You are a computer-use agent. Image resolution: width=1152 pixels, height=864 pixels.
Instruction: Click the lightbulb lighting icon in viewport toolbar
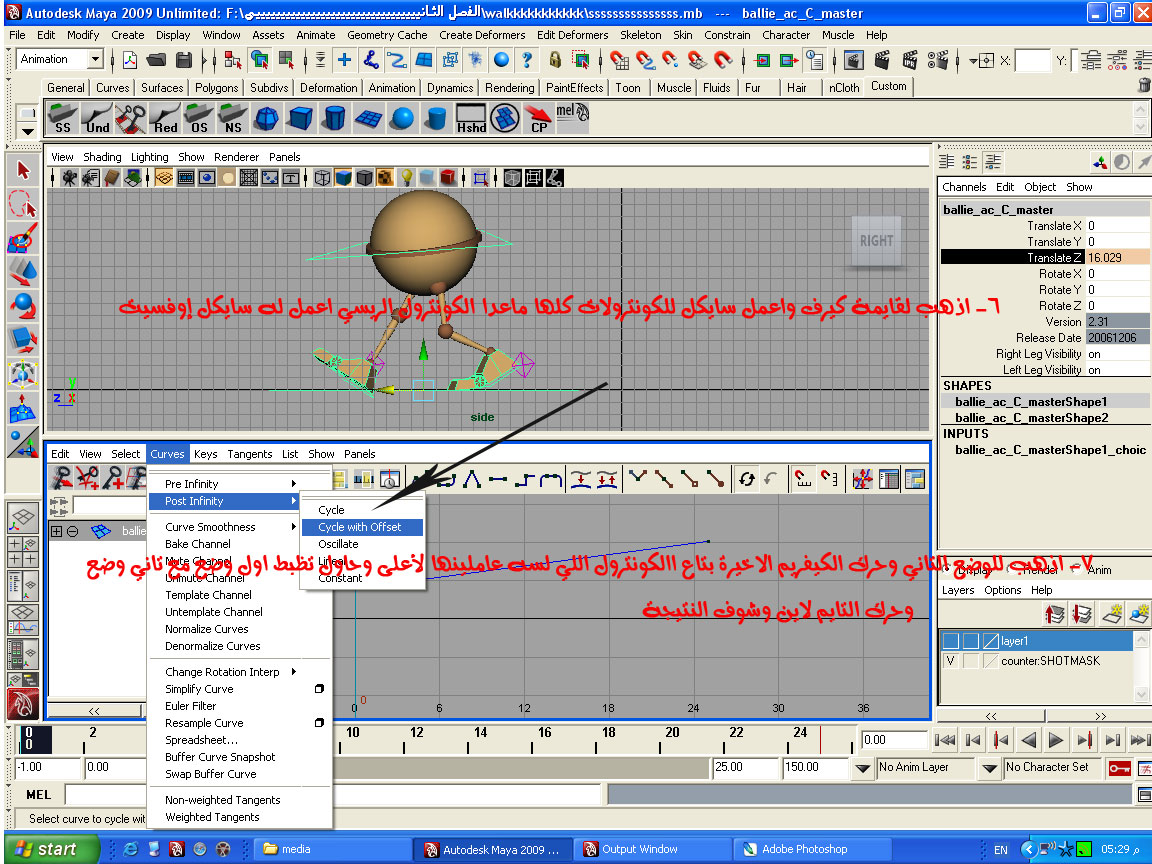tap(406, 177)
